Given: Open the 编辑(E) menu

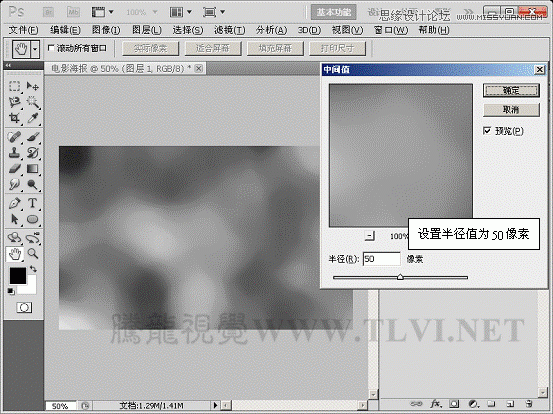Looking at the screenshot, I should pos(65,30).
